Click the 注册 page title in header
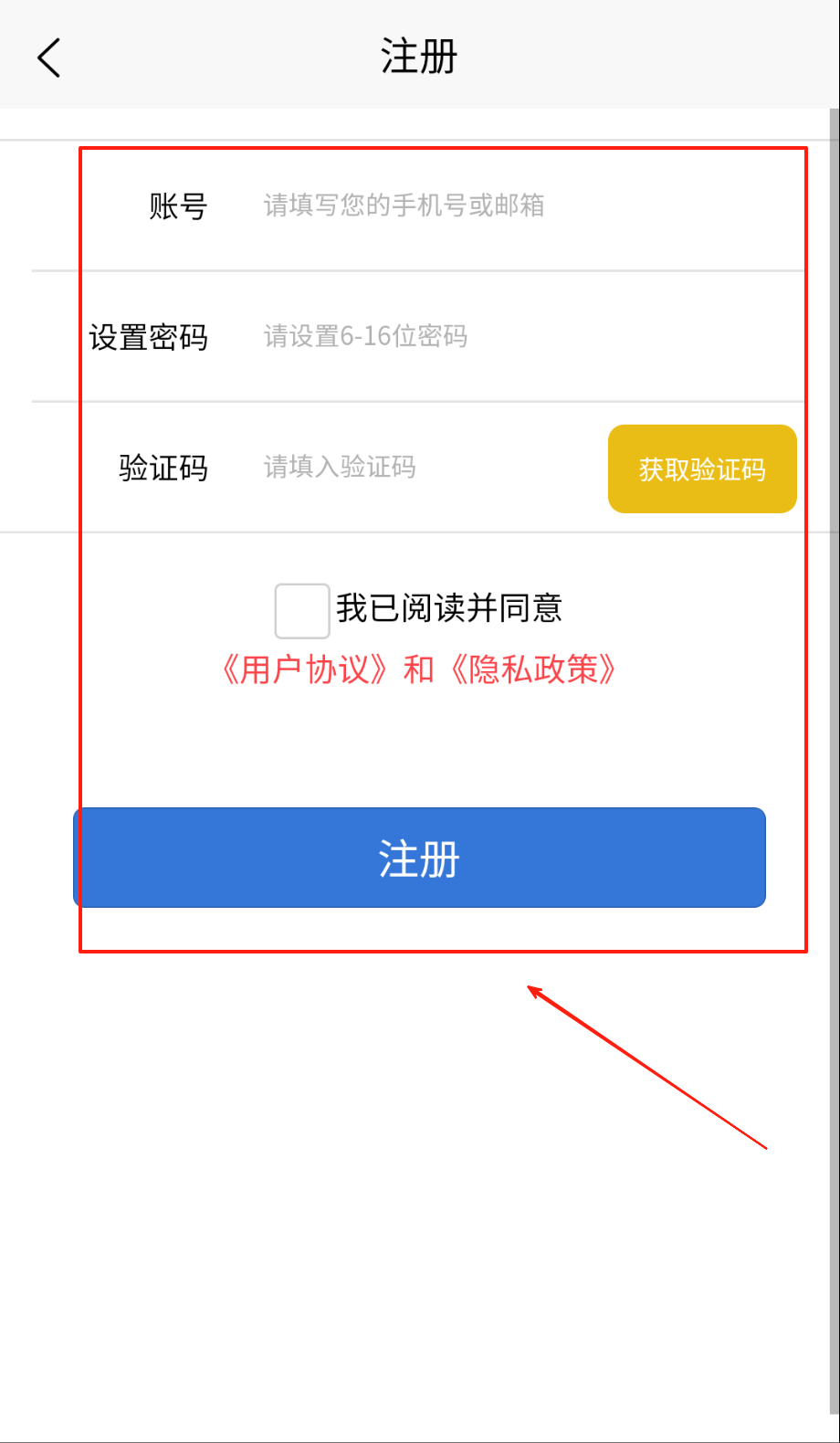Screen dimensions: 840x1443 coord(419,57)
